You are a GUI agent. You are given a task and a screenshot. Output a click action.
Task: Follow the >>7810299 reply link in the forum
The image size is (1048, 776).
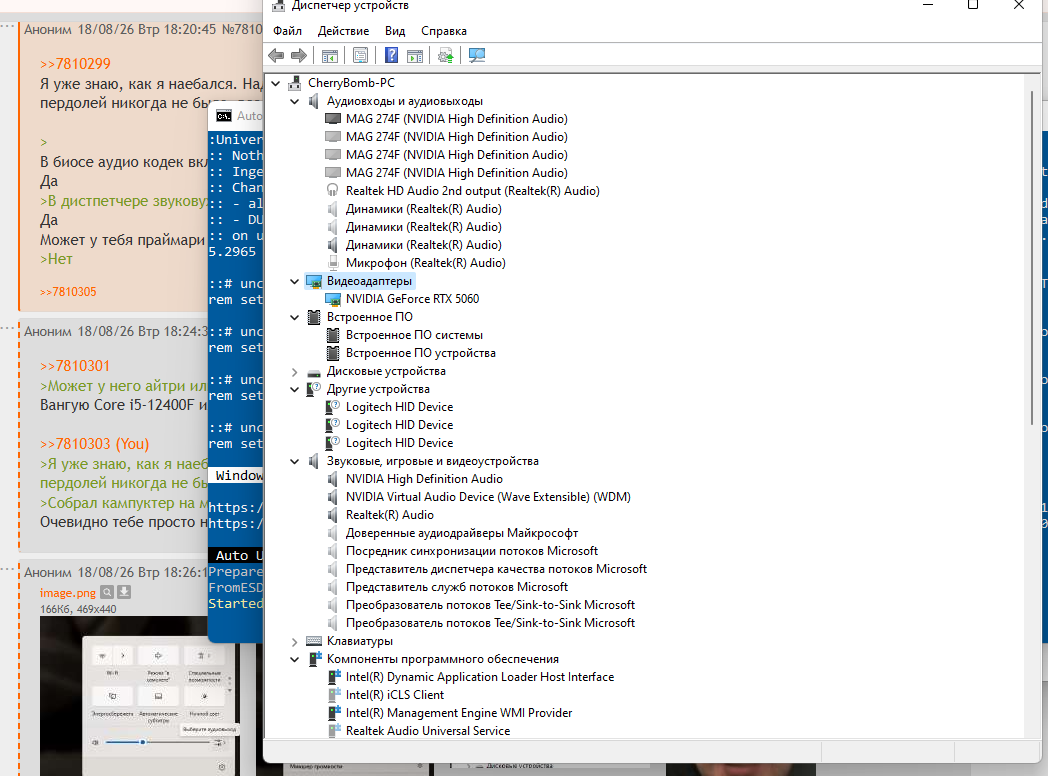coord(75,64)
